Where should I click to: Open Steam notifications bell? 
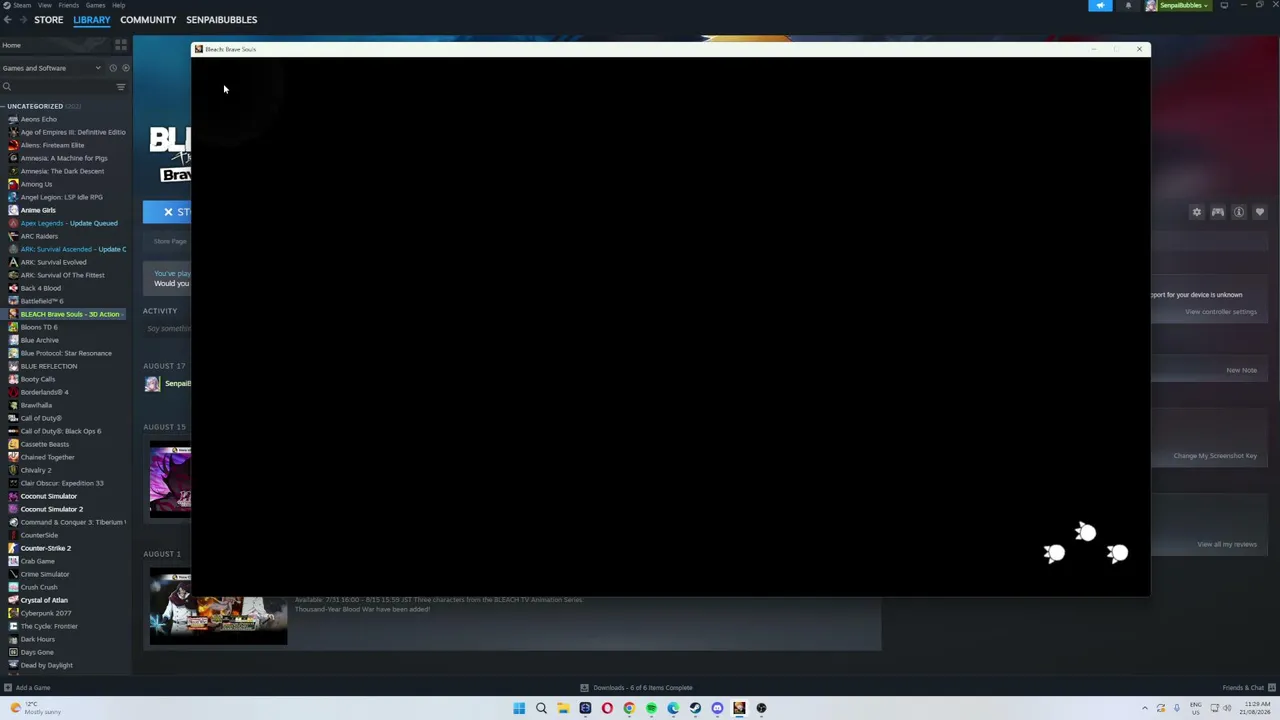[1128, 6]
